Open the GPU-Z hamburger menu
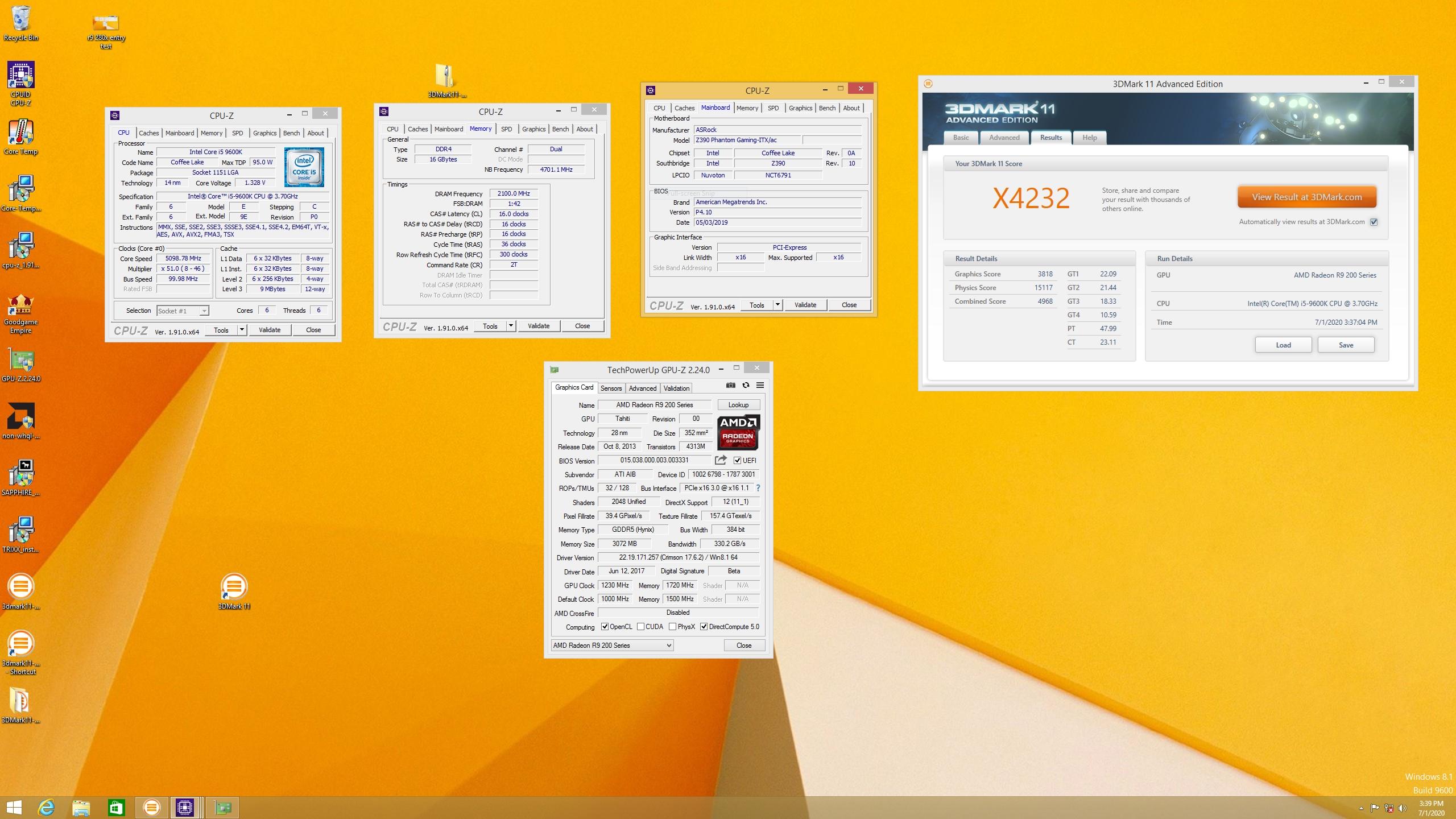 click(760, 385)
